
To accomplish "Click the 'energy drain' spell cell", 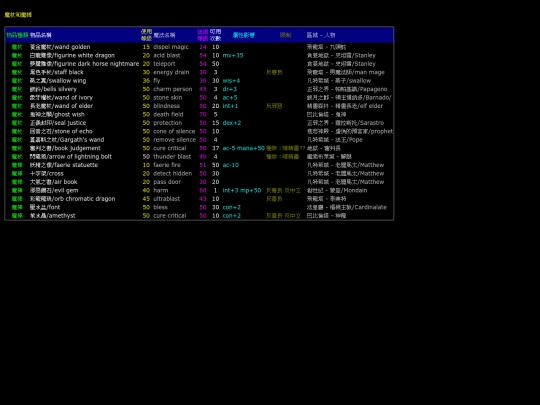I will tap(171, 72).
